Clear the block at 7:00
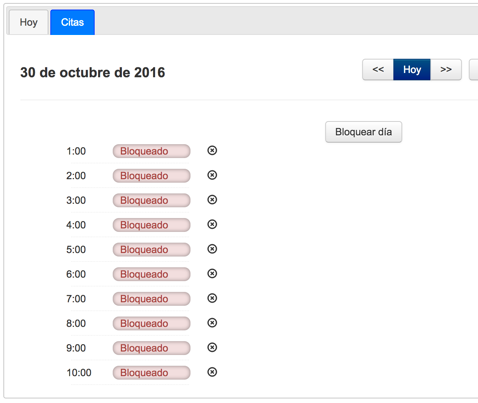Screen dimensions: 478x403 pyautogui.click(x=212, y=298)
